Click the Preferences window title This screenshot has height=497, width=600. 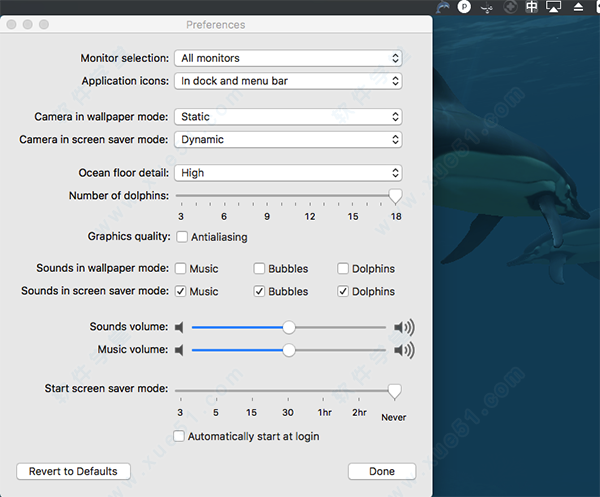216,25
